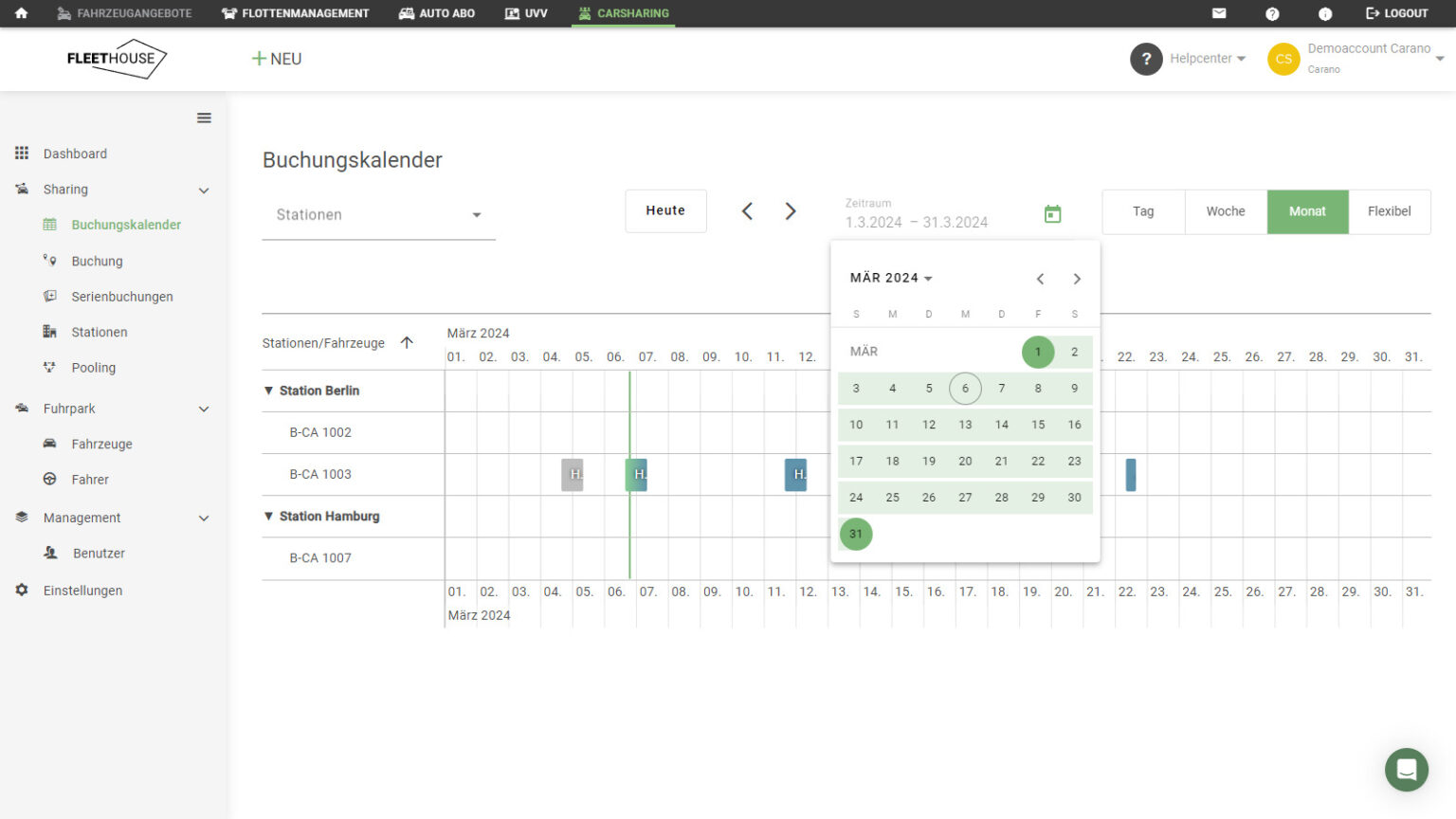1456x819 pixels.
Task: Select March 13 in the date picker
Action: [x=965, y=425]
